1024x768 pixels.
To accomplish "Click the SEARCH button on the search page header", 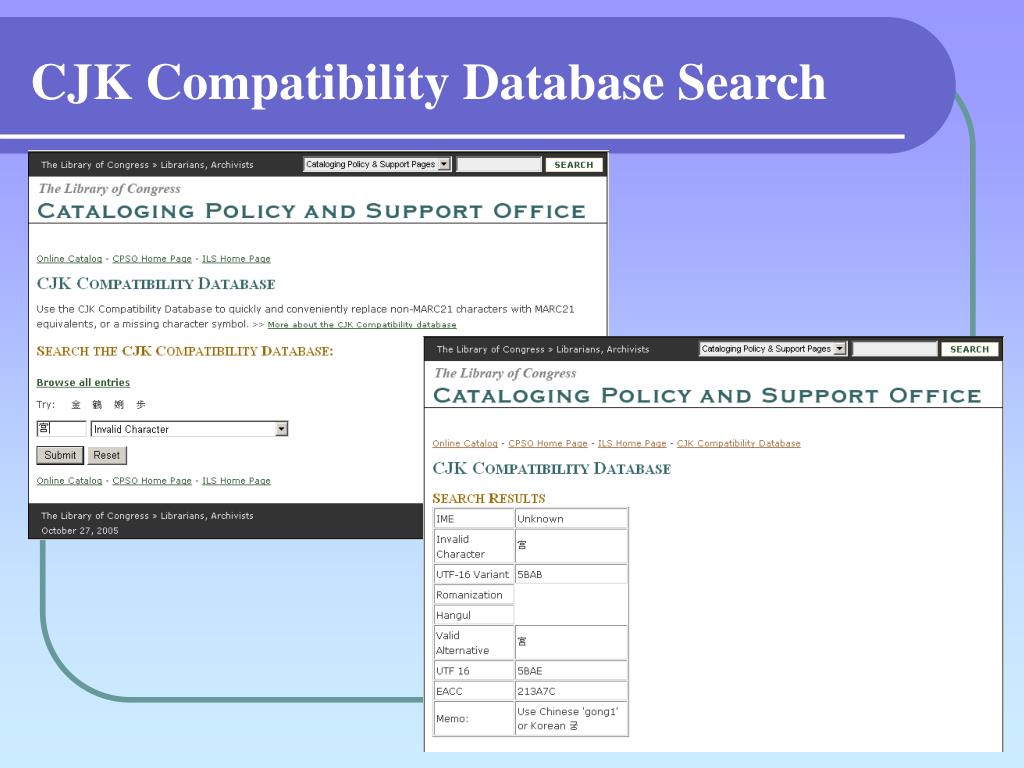I will (x=574, y=165).
